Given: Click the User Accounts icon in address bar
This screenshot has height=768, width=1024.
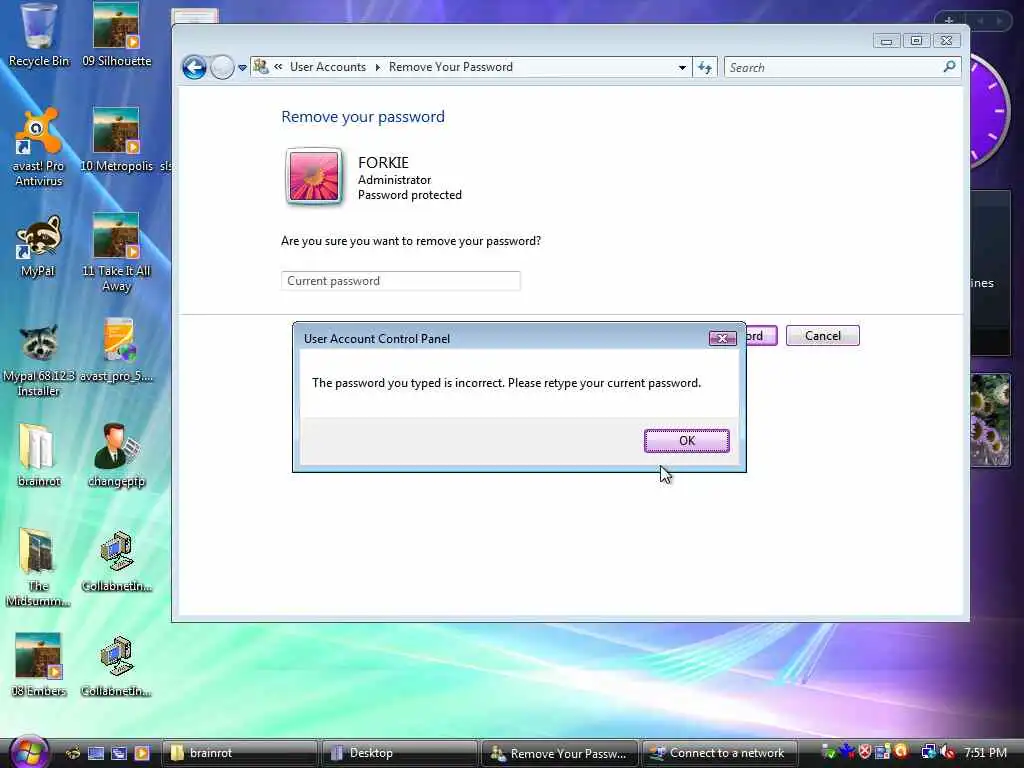Looking at the screenshot, I should point(261,67).
